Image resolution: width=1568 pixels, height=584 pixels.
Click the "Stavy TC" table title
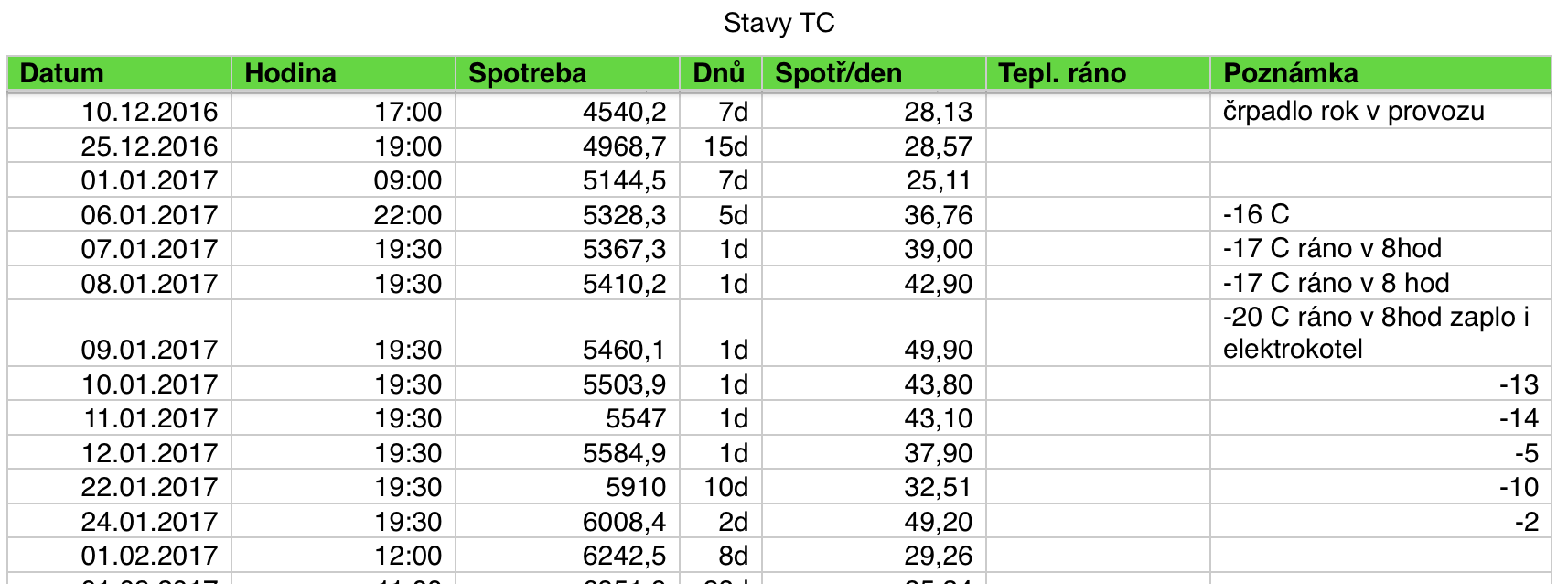coord(779,23)
